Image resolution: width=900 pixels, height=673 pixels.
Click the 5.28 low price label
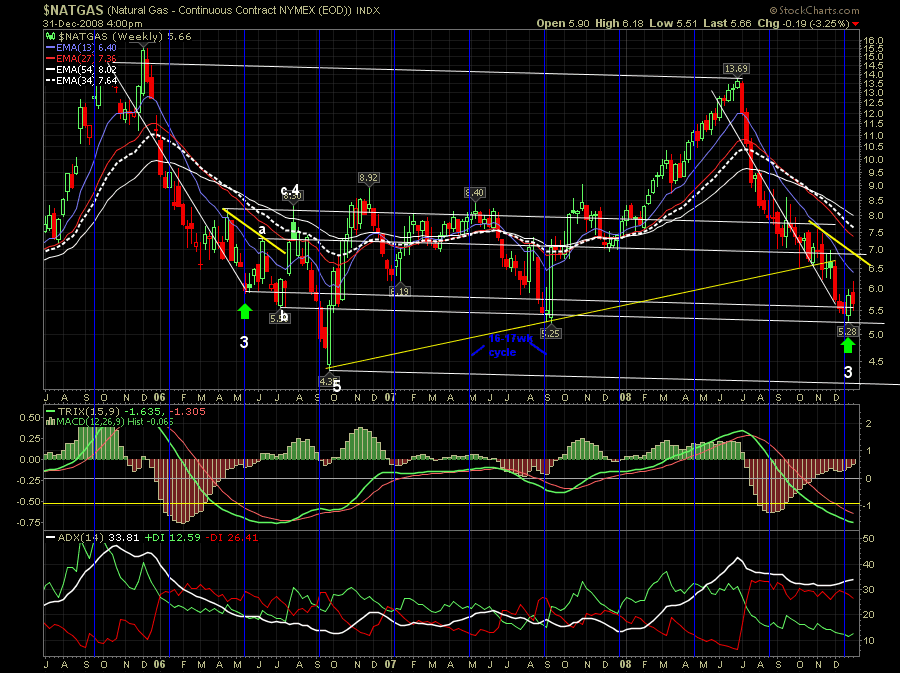click(847, 332)
